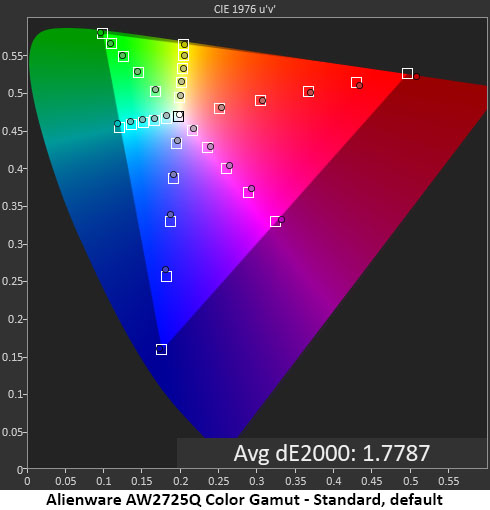Select the measured red dot beyond the red target
The height and width of the screenshot is (510, 490).
[x=416, y=77]
